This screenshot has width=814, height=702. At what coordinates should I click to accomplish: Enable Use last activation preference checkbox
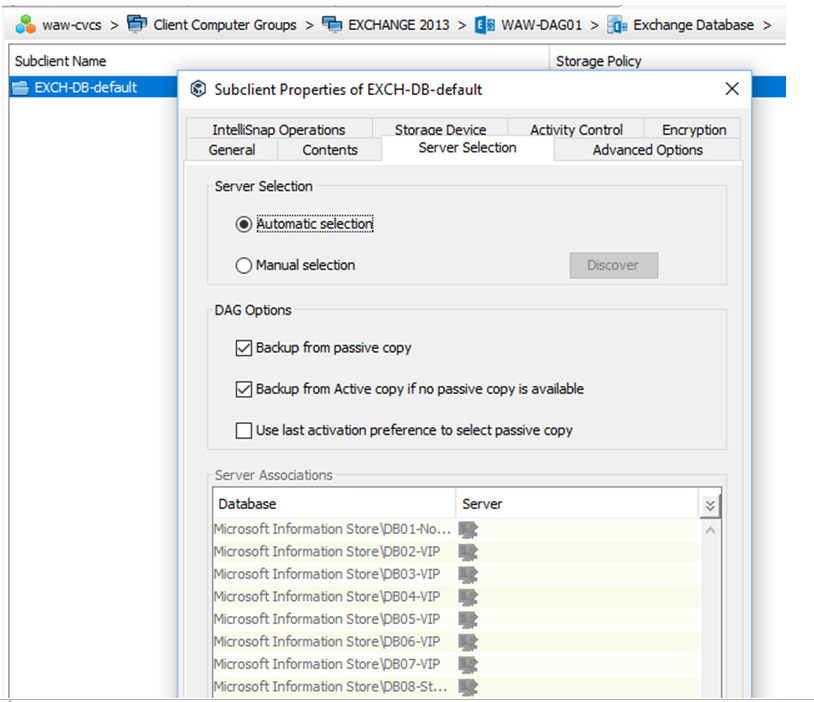pos(243,430)
